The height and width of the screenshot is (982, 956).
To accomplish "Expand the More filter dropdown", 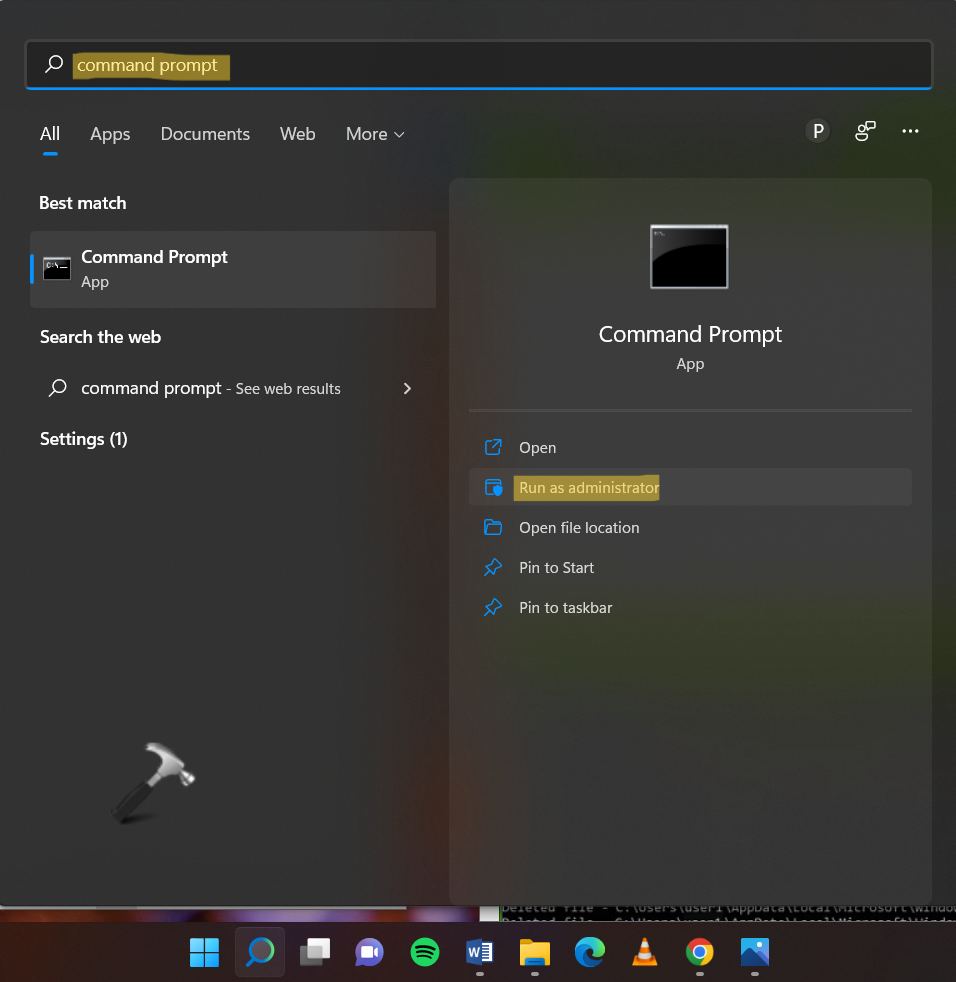I will 375,134.
